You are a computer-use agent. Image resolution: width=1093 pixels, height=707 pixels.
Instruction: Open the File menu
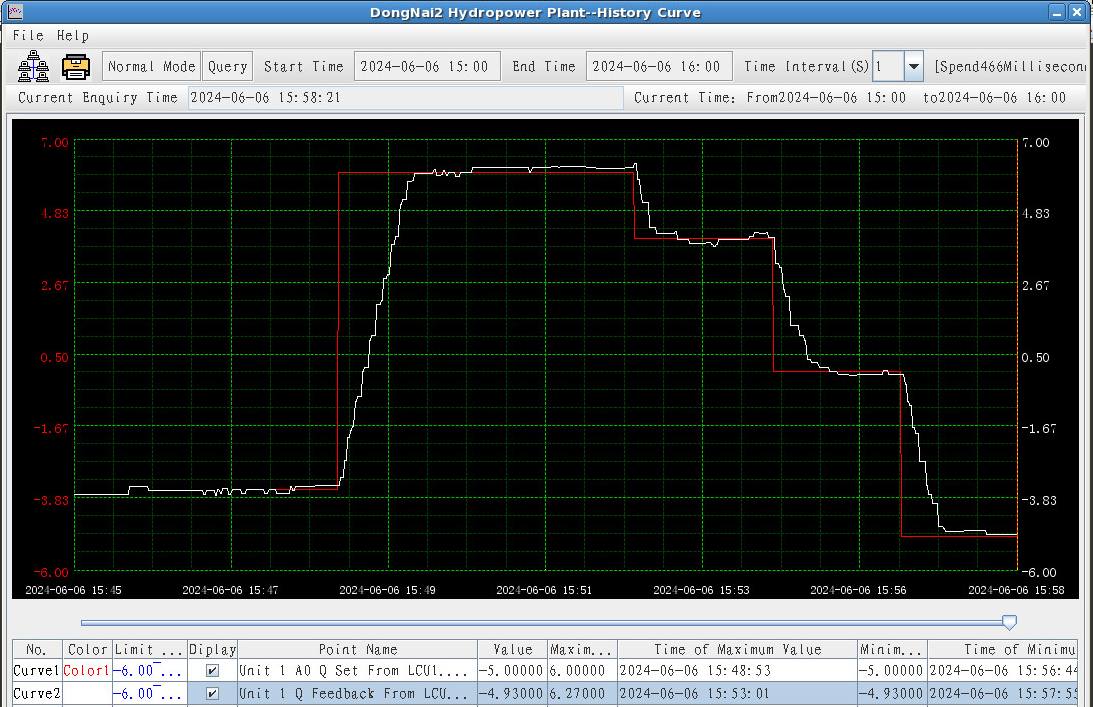[28, 35]
